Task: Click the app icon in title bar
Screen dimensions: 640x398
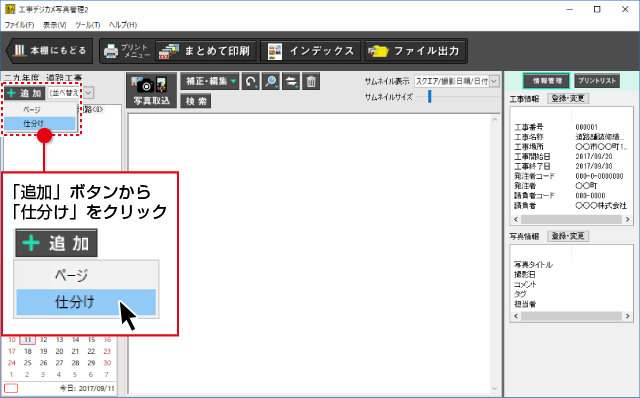Action: point(10,9)
